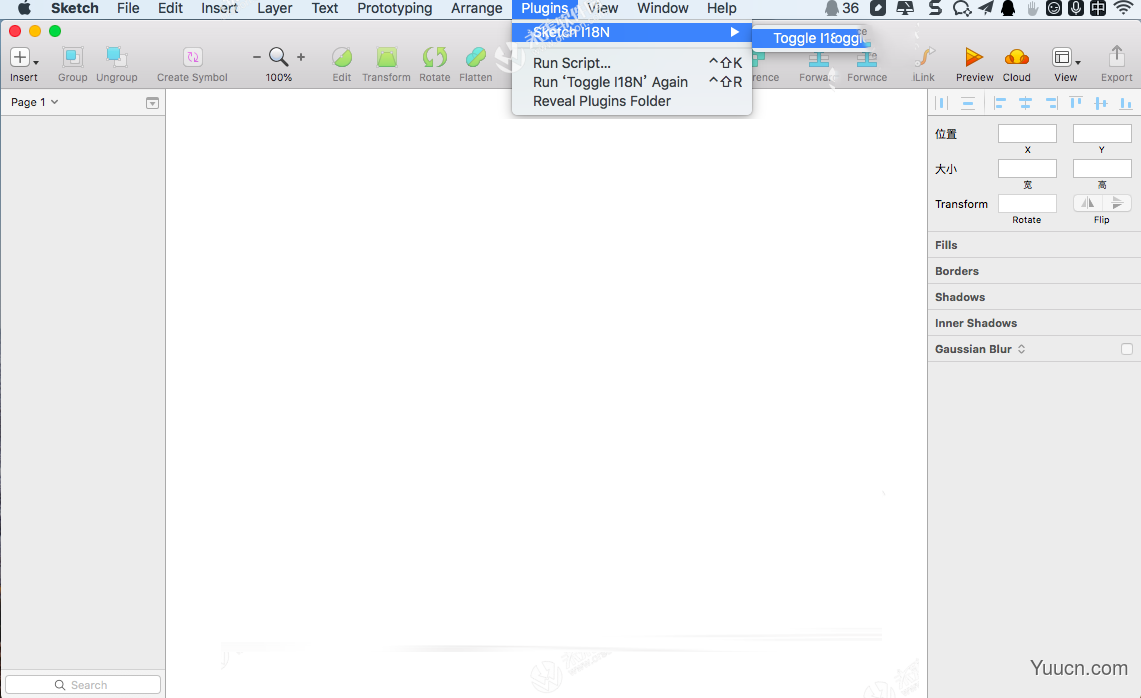
Task: Click the Export toolbar icon
Action: (x=1116, y=57)
